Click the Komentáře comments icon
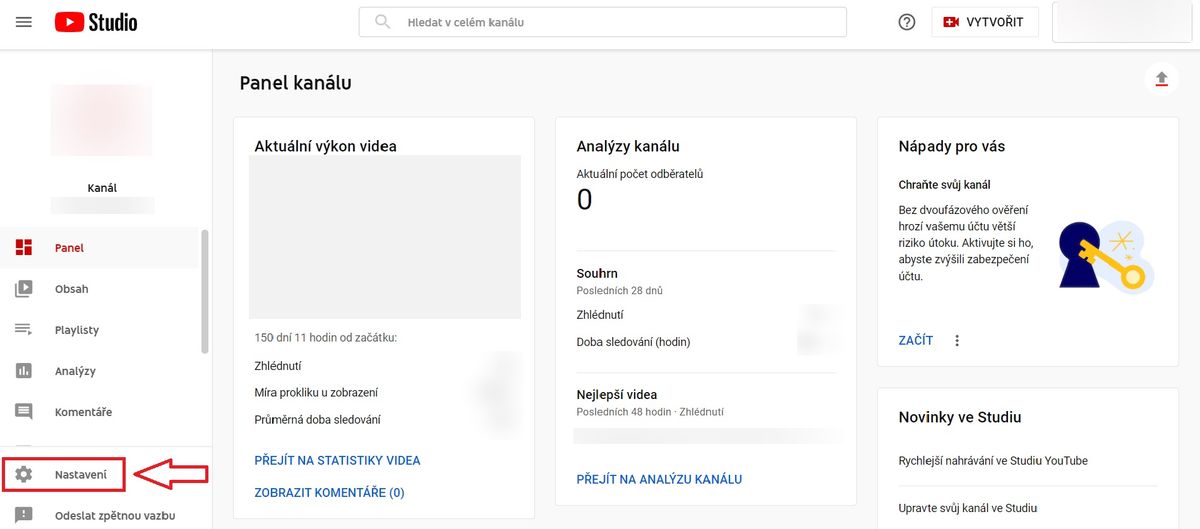Viewport: 1200px width, 529px height. [24, 412]
